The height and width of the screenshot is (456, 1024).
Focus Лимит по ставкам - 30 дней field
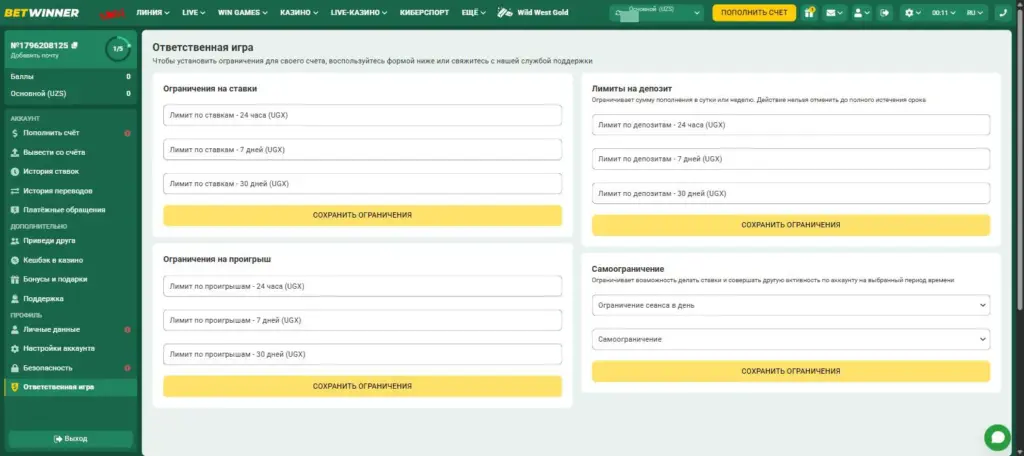coord(362,184)
